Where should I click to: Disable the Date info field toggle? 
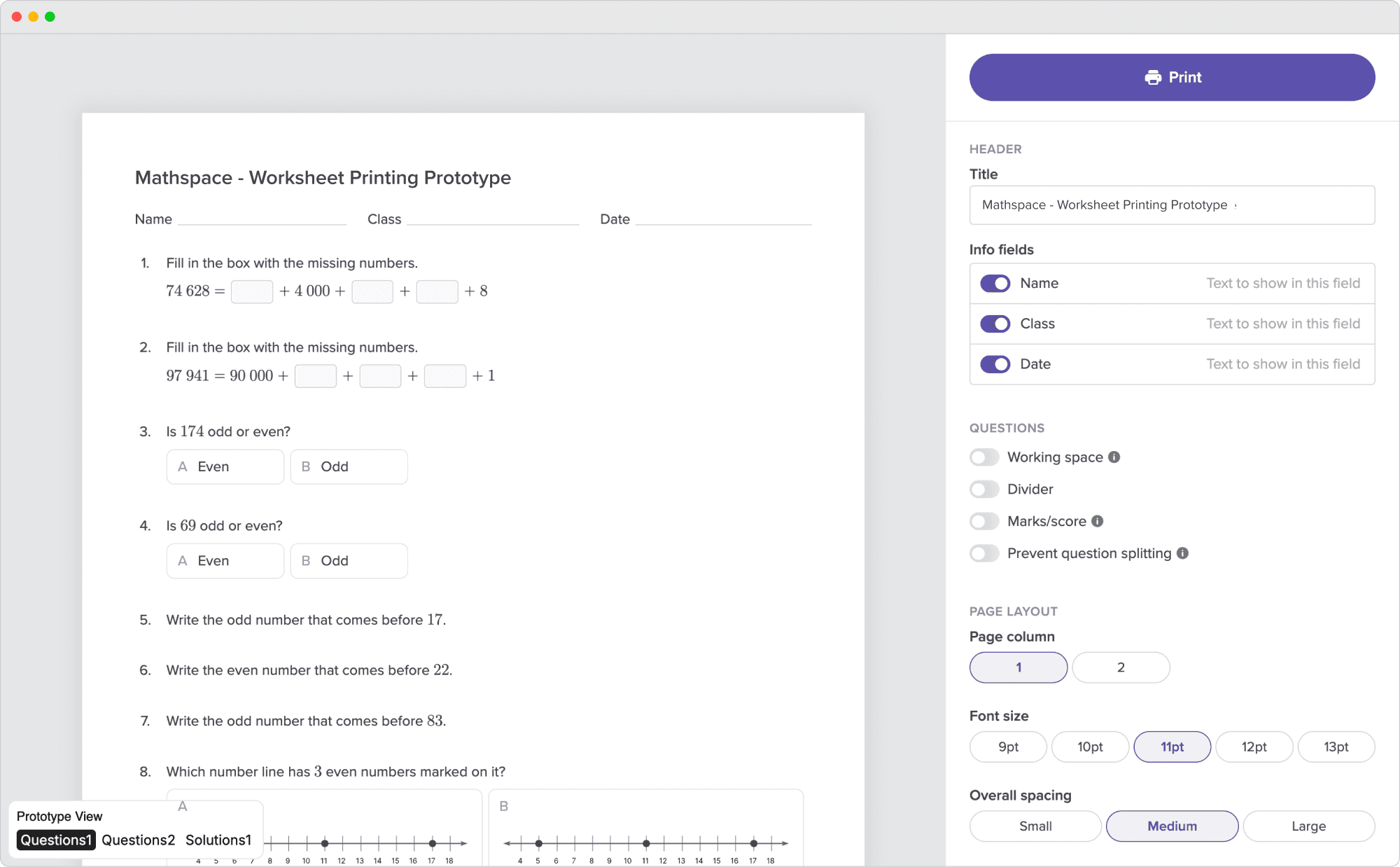click(995, 364)
